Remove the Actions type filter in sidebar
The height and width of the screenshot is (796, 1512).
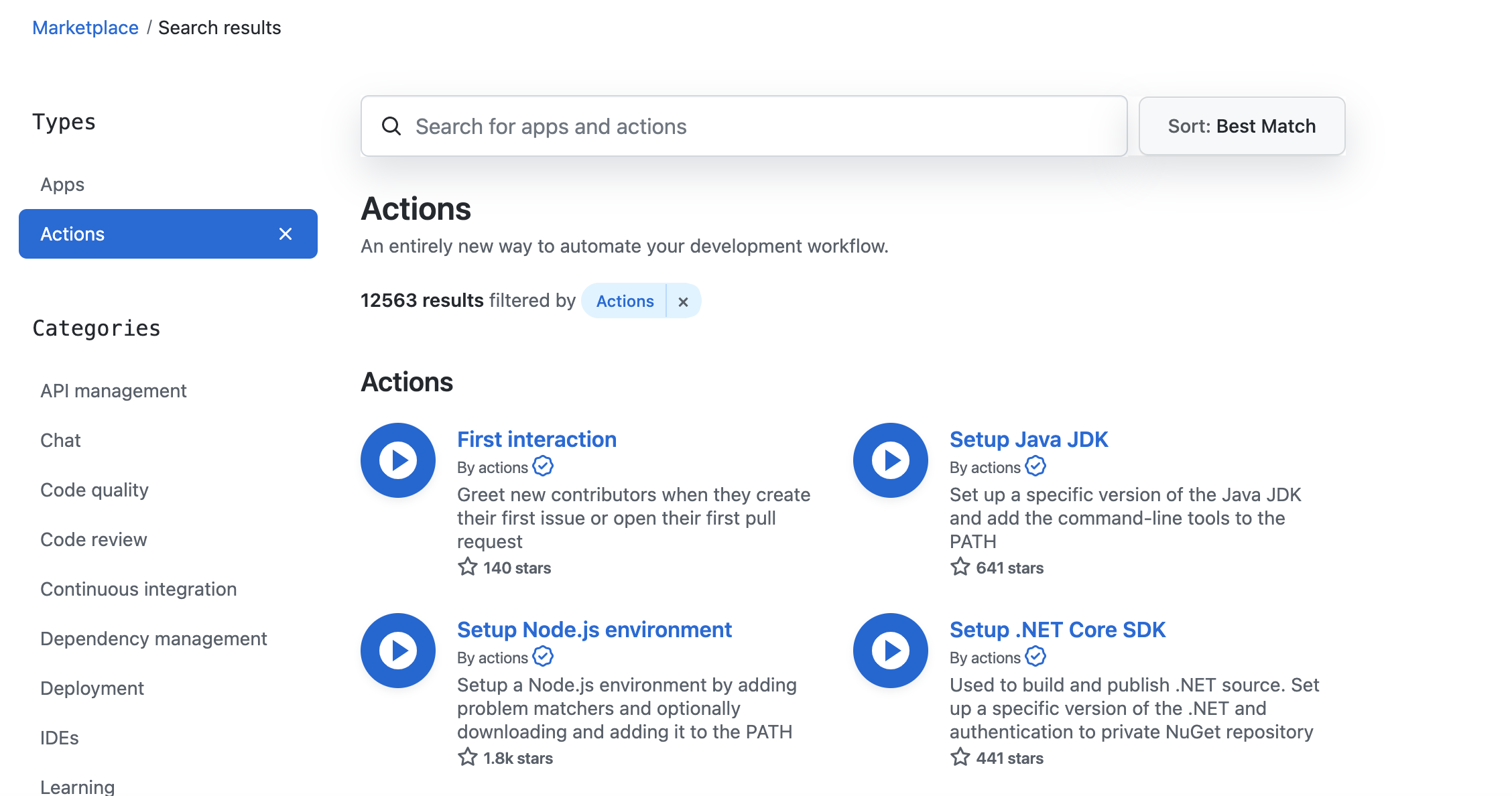pyautogui.click(x=286, y=234)
